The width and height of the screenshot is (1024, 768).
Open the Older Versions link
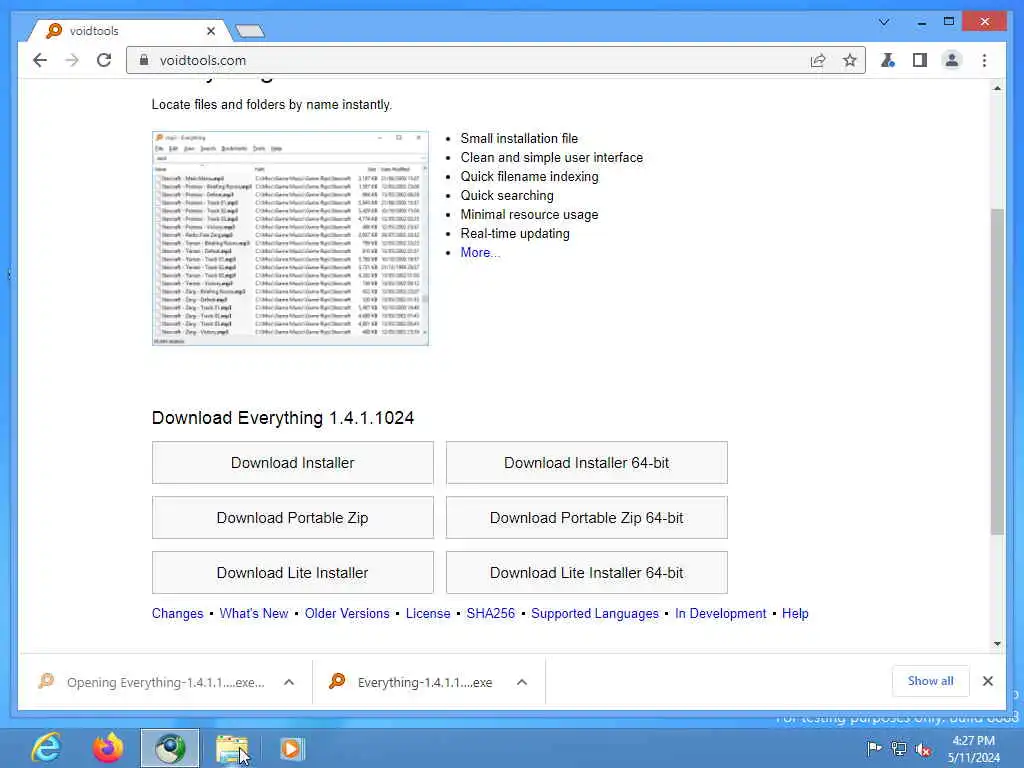coord(347,613)
